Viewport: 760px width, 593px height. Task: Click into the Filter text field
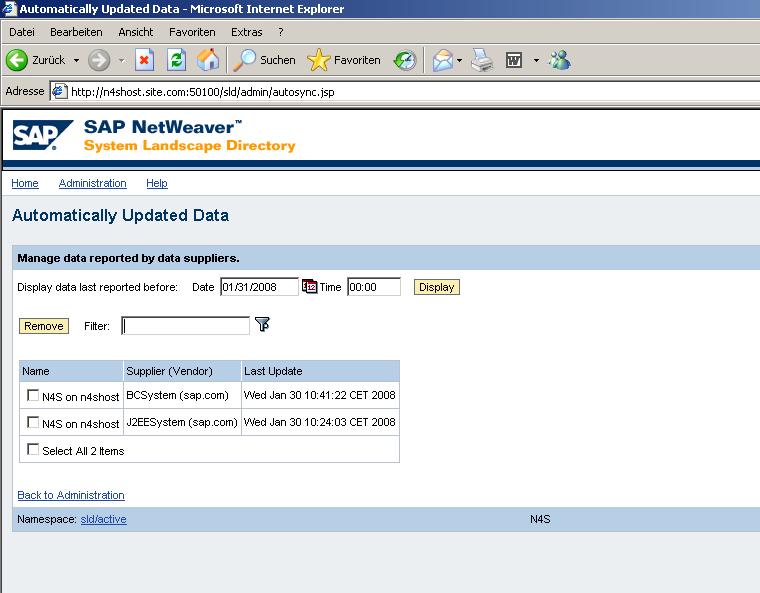tap(185, 326)
